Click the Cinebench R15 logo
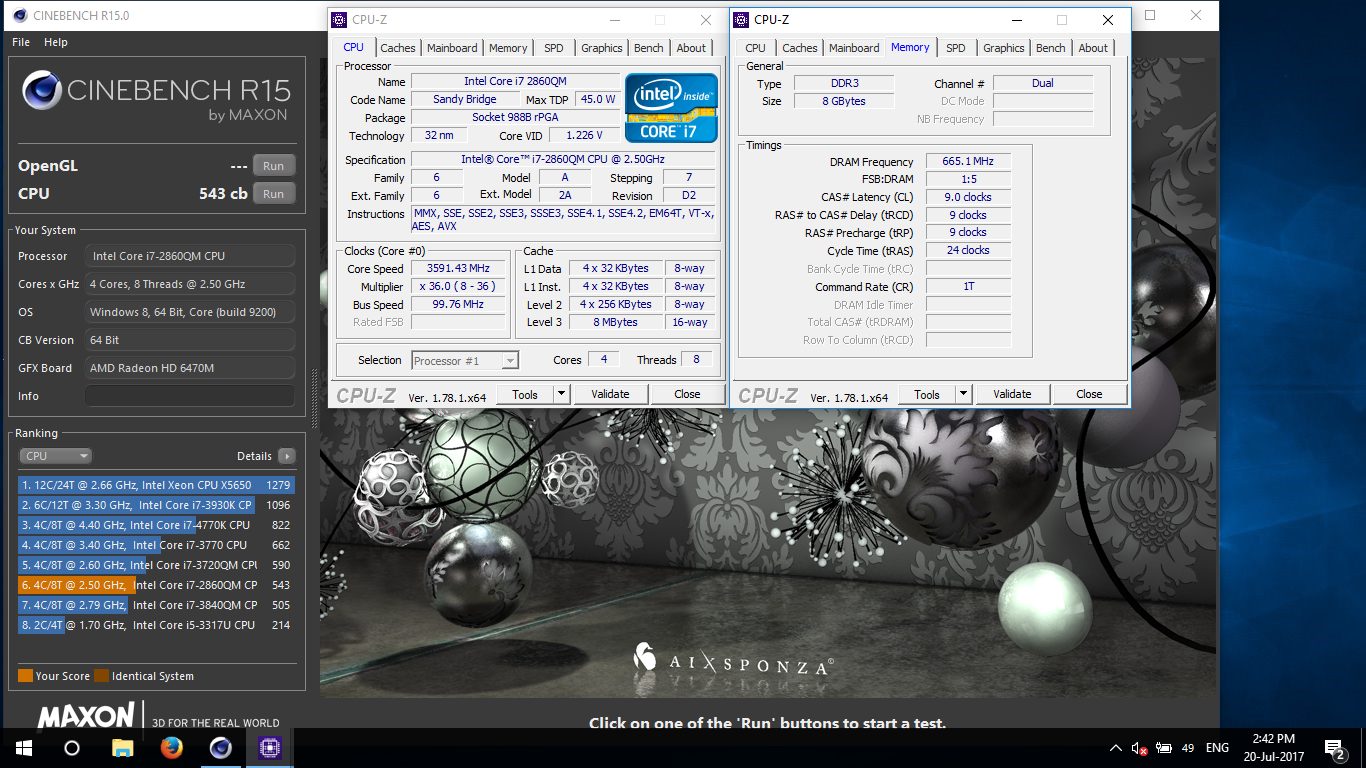Image resolution: width=1366 pixels, height=768 pixels. click(x=156, y=96)
